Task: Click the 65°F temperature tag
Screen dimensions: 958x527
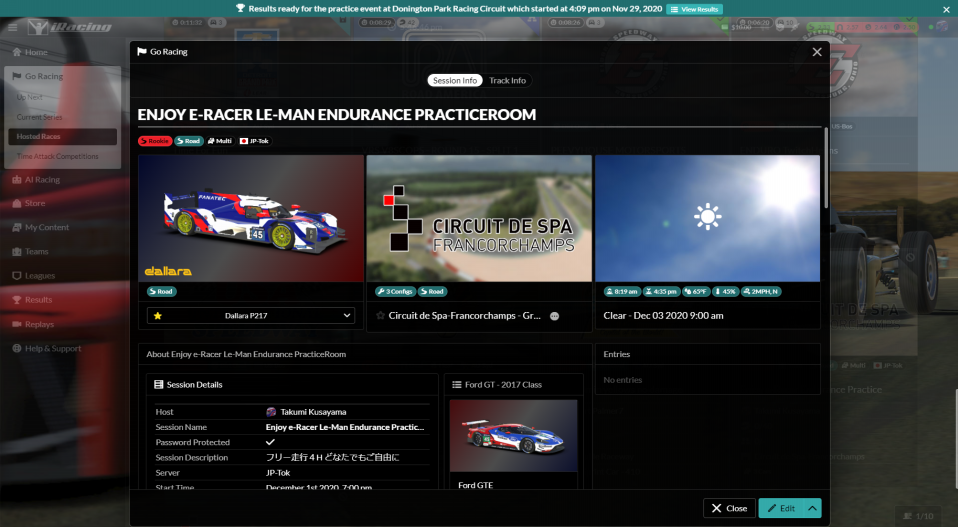Action: (x=696, y=292)
